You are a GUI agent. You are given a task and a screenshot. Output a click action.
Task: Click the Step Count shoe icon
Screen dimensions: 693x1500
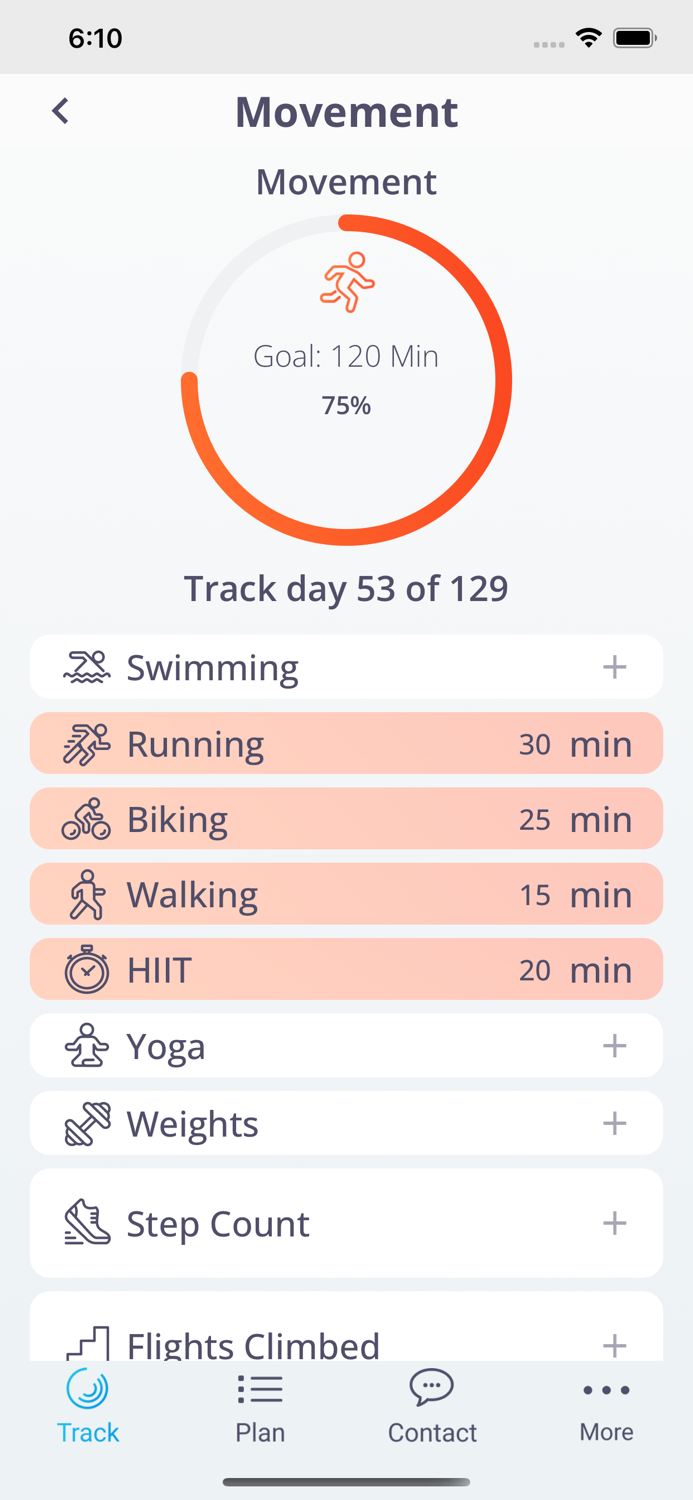click(86, 1222)
